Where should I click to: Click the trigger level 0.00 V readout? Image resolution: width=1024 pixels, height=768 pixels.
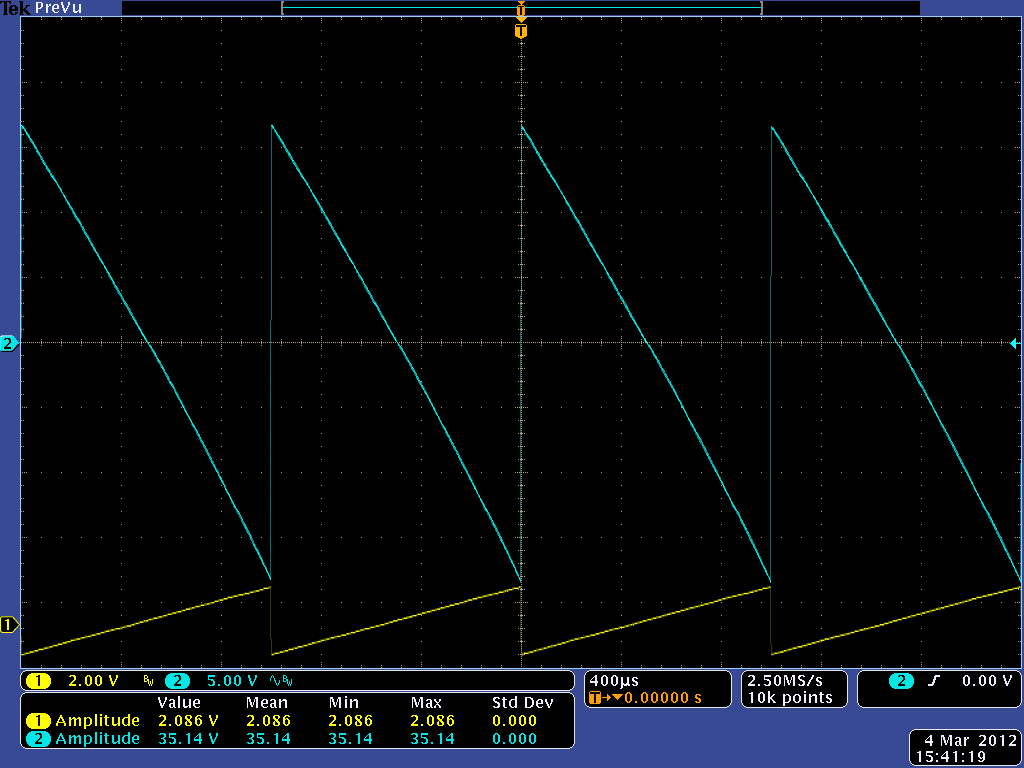coord(987,681)
